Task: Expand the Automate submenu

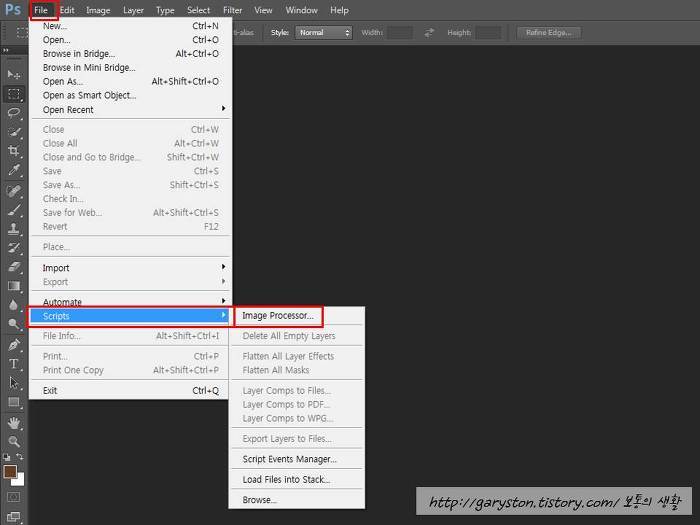Action: tap(131, 302)
